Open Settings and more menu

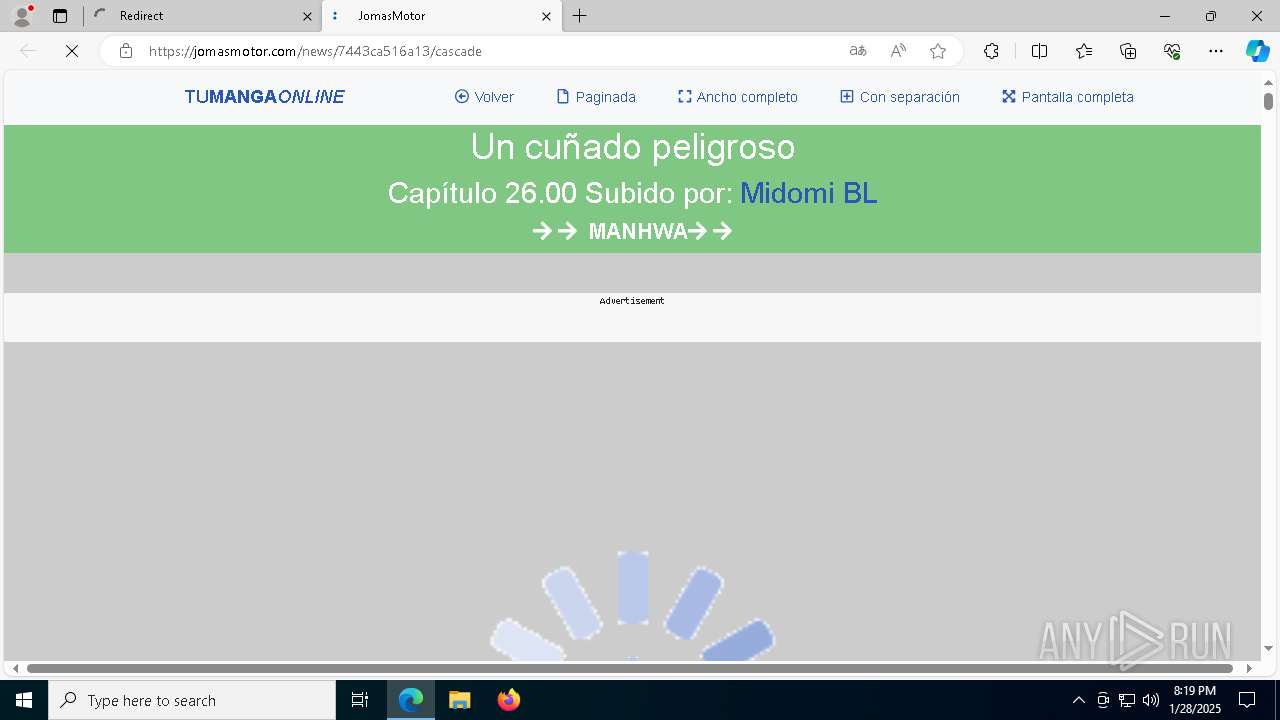(x=1216, y=51)
